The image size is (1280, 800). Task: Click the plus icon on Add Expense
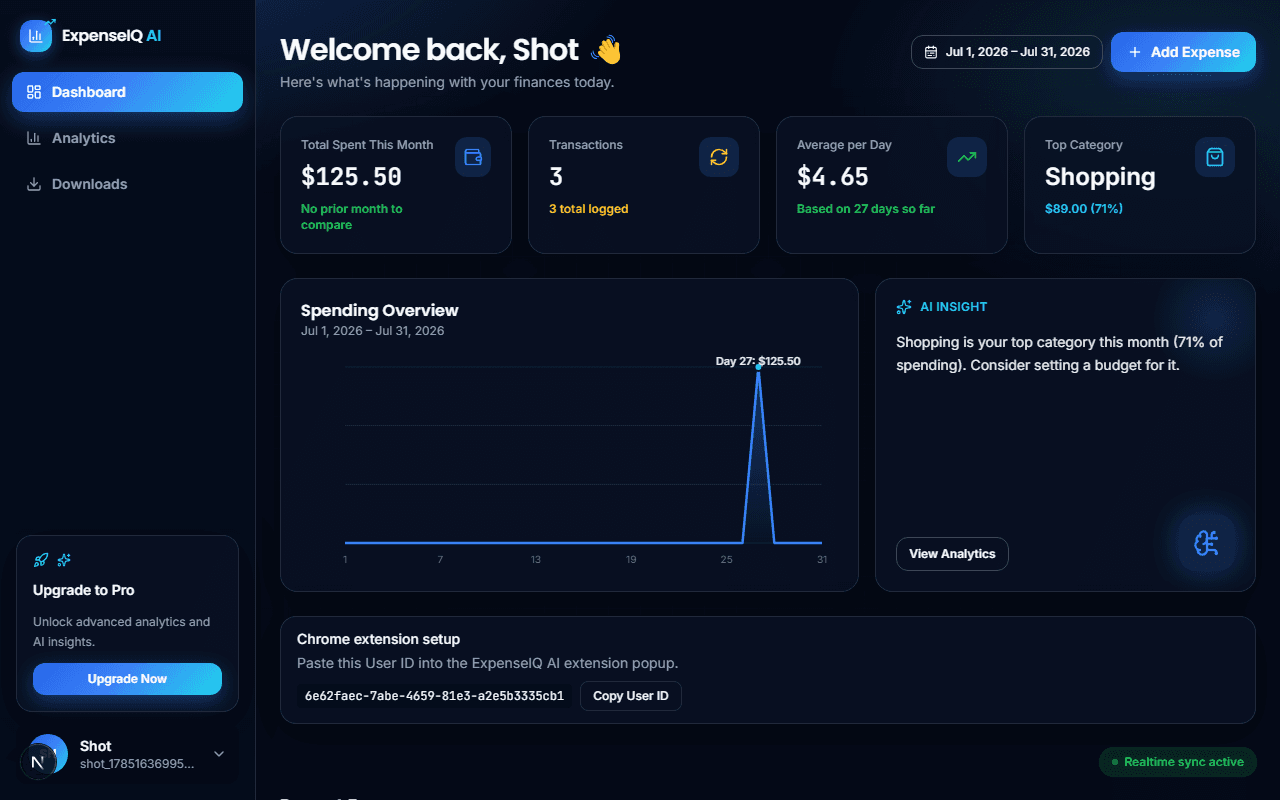click(x=1134, y=52)
